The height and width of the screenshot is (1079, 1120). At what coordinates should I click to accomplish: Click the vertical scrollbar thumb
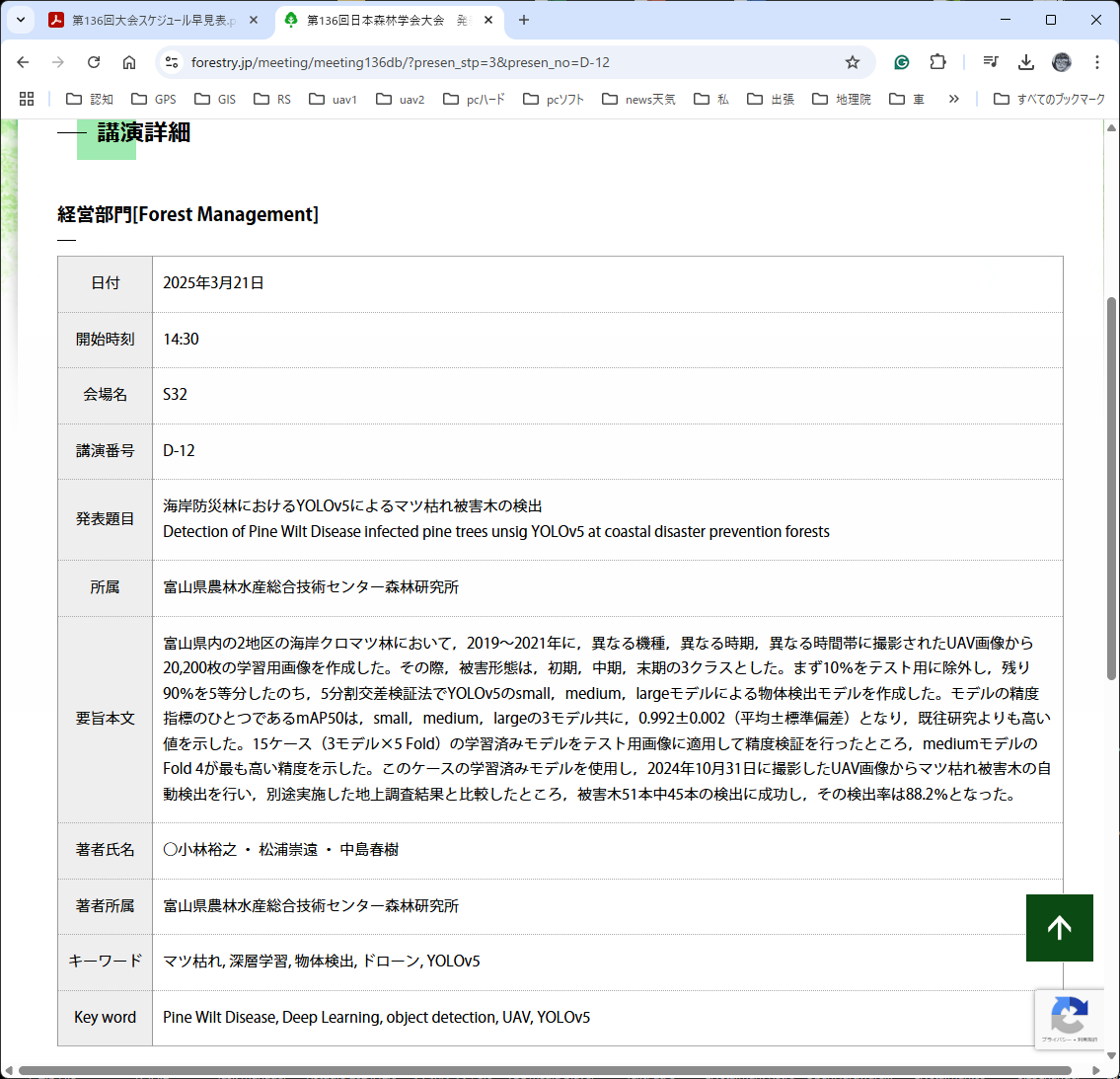coord(1111,488)
